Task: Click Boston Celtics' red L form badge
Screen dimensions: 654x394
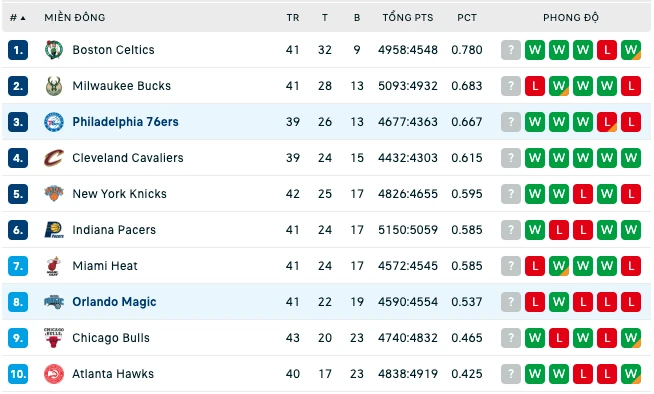Action: 607,50
